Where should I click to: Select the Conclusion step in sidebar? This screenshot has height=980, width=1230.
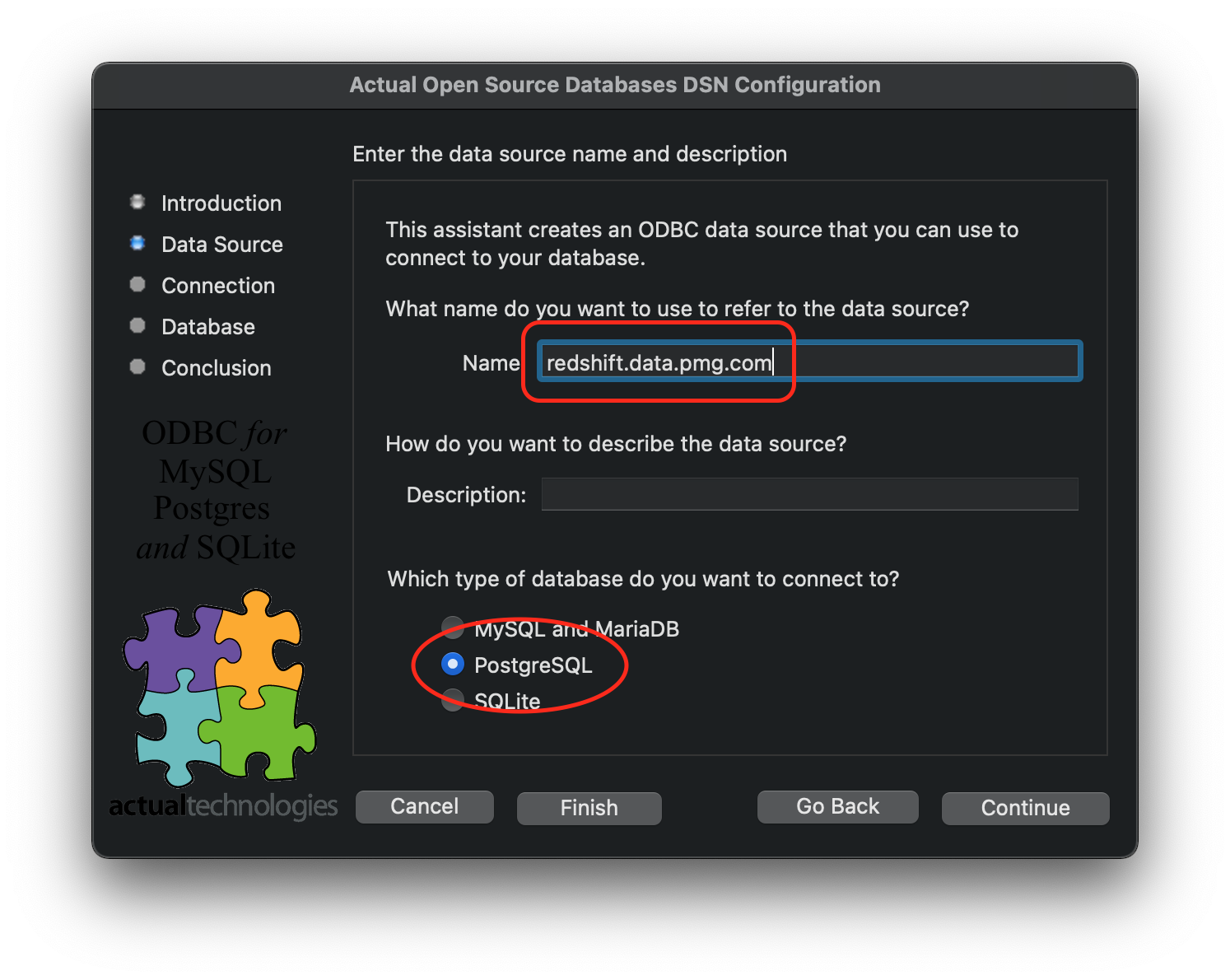217,368
